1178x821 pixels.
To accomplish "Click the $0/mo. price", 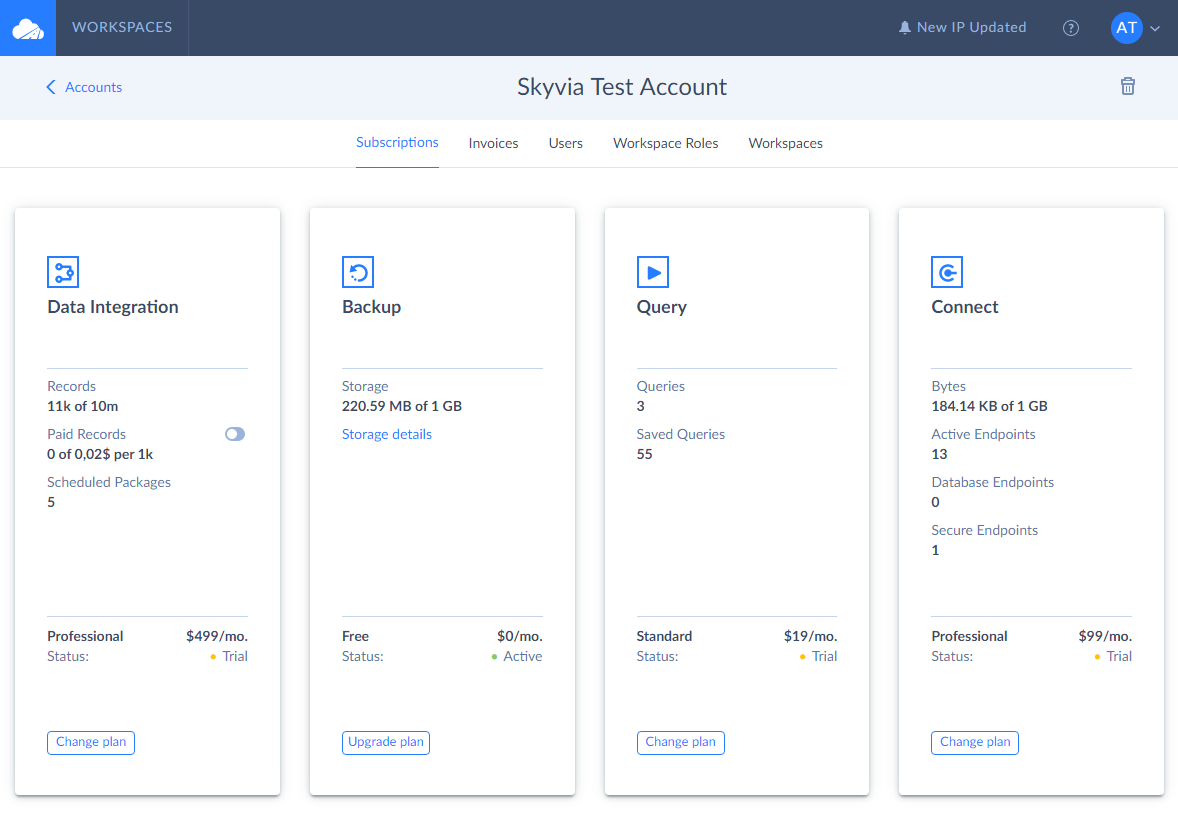I will [520, 636].
